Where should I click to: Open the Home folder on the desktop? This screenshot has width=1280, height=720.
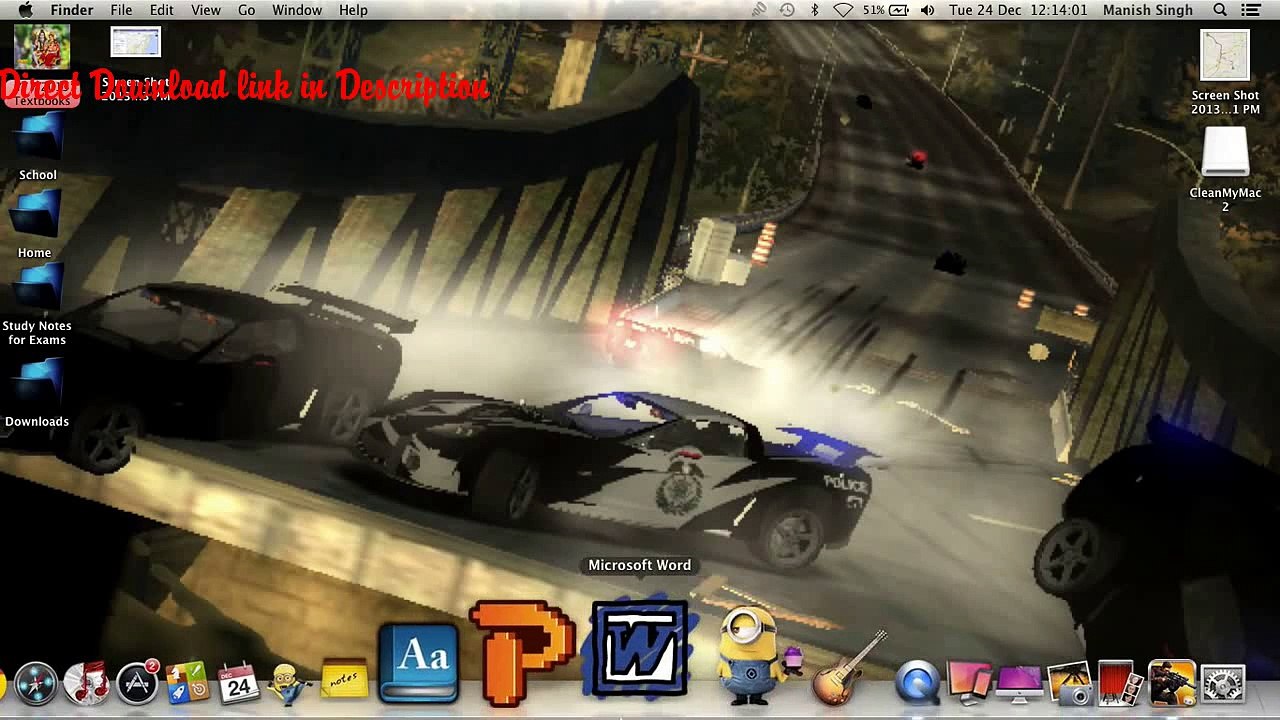pos(35,223)
